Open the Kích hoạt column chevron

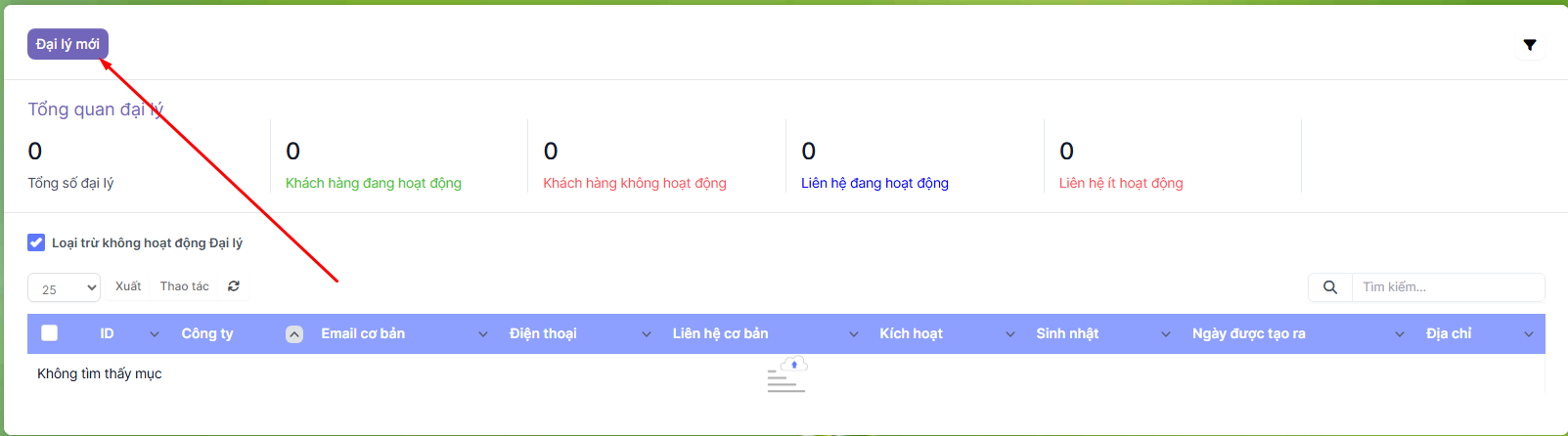click(x=1010, y=334)
